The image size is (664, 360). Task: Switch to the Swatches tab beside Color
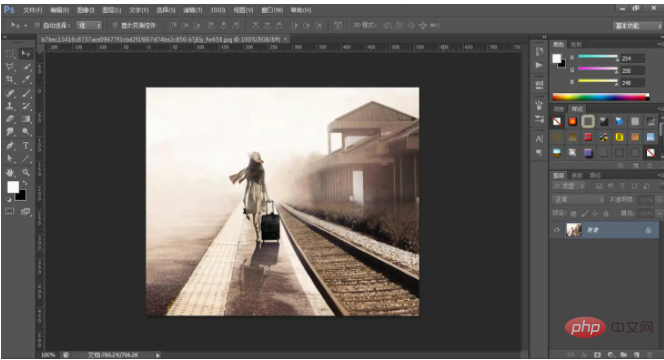(576, 44)
